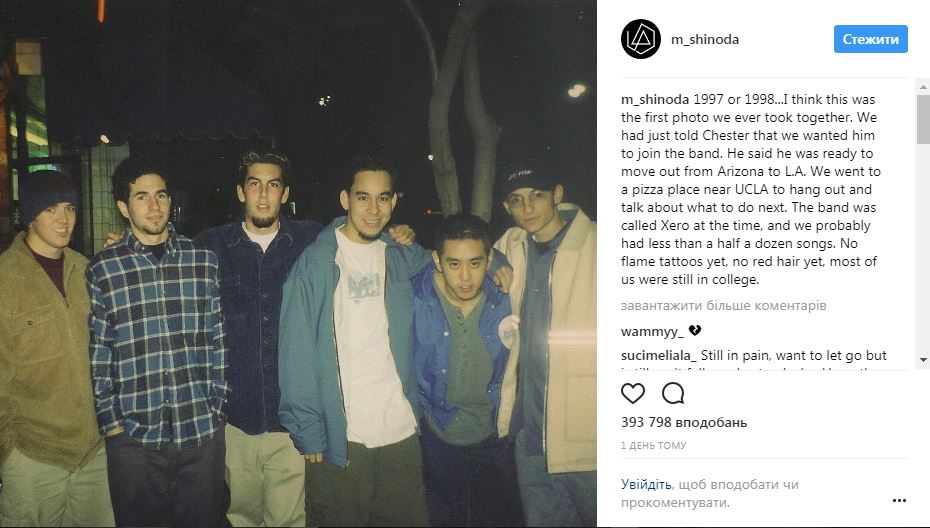The image size is (930, 528).
Task: Open m_shinoda username in the caption
Action: 655,100
